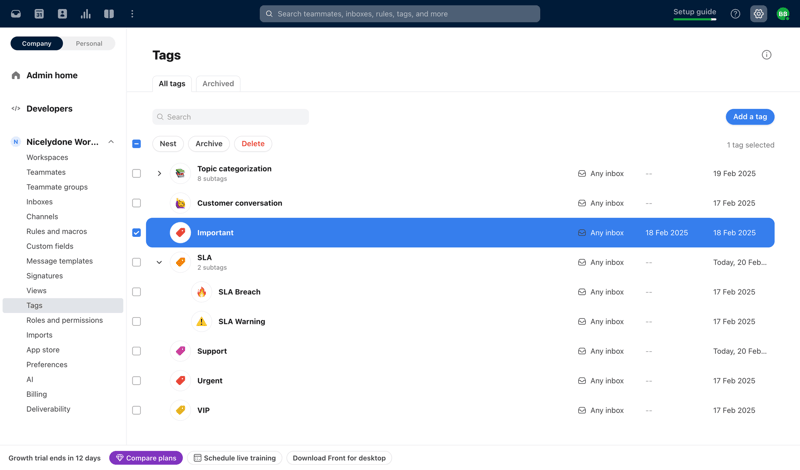Viewport: 800px width, 470px height.
Task: Click Download Front for desktop
Action: (x=339, y=458)
